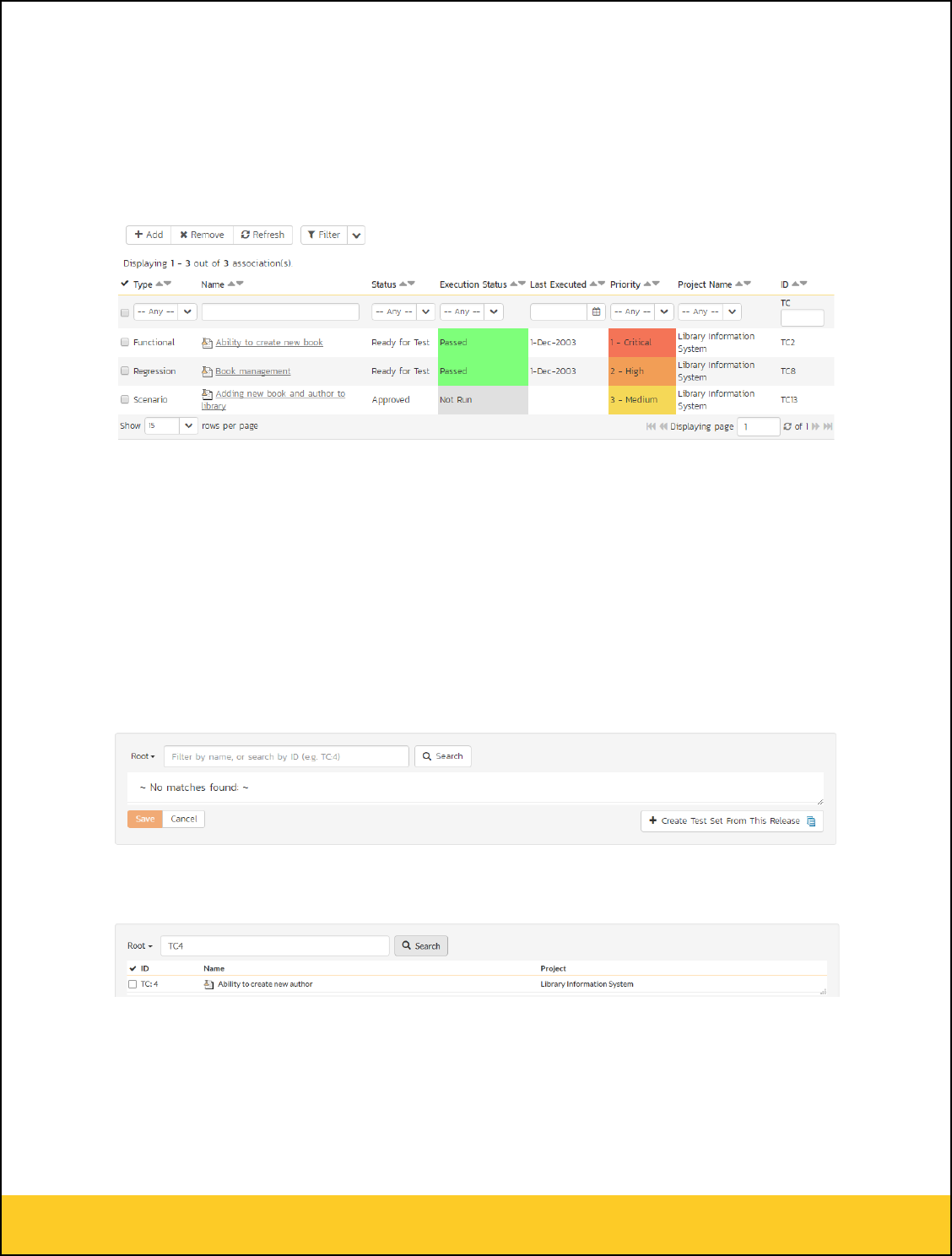The height and width of the screenshot is (1256, 952).
Task: Sort ascending by Type column arrow
Action: [160, 284]
